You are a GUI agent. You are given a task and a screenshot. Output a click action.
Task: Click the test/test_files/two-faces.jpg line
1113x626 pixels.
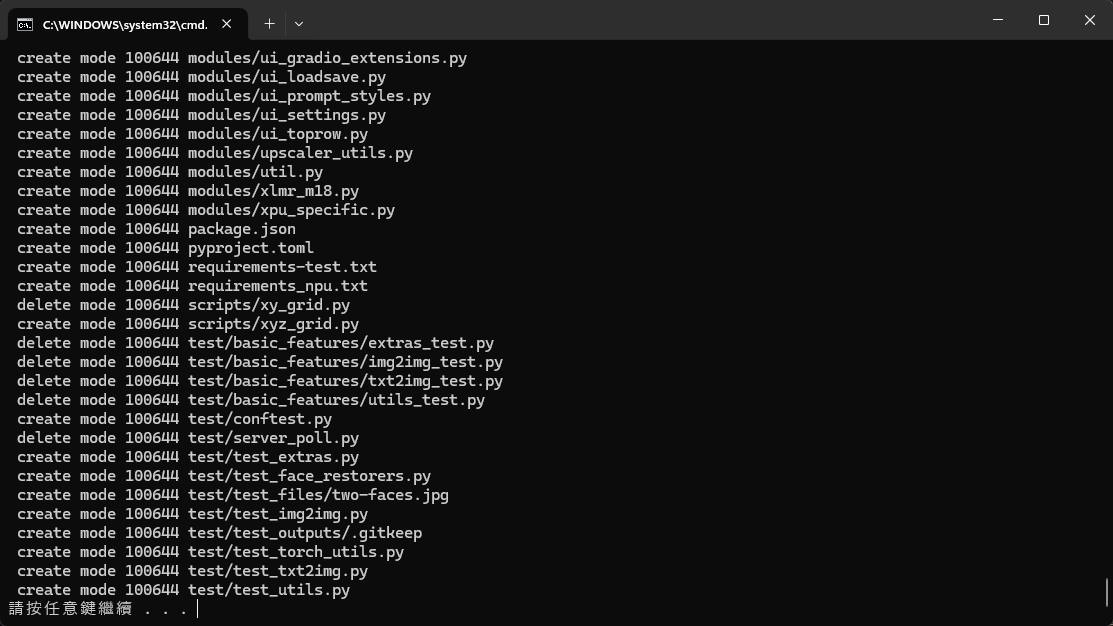click(232, 495)
